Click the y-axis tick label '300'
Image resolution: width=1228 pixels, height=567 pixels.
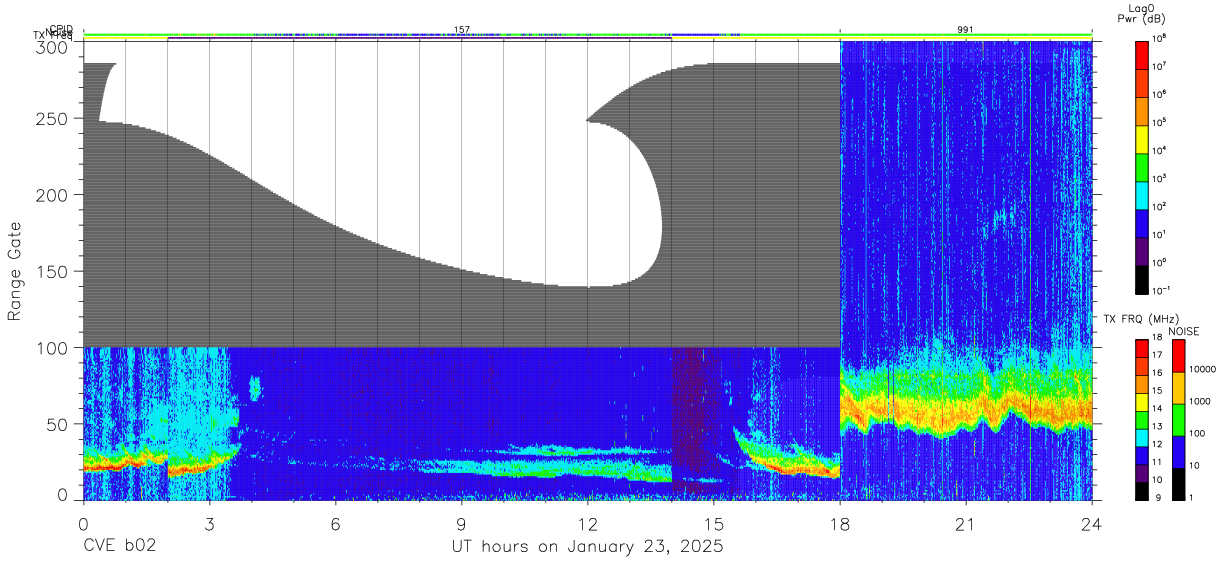pos(54,47)
